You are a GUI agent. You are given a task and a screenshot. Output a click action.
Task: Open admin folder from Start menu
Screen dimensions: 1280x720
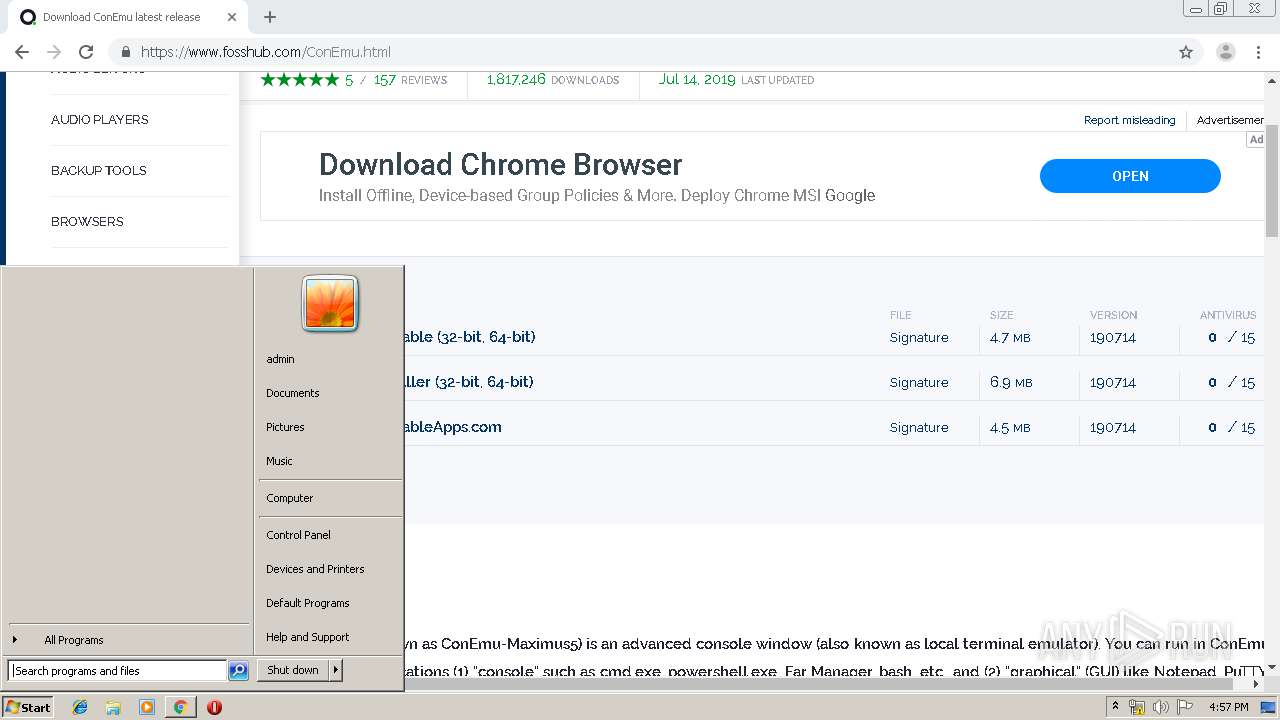click(x=330, y=359)
